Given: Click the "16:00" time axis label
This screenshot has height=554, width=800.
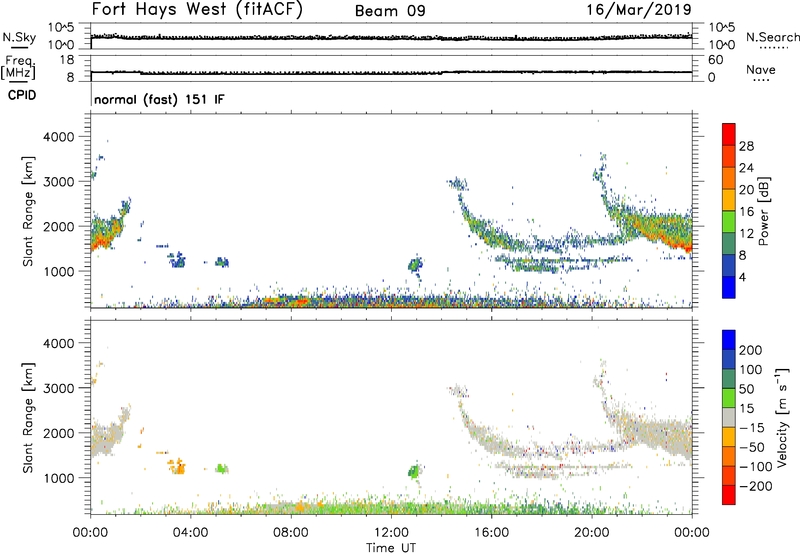Looking at the screenshot, I should (491, 533).
